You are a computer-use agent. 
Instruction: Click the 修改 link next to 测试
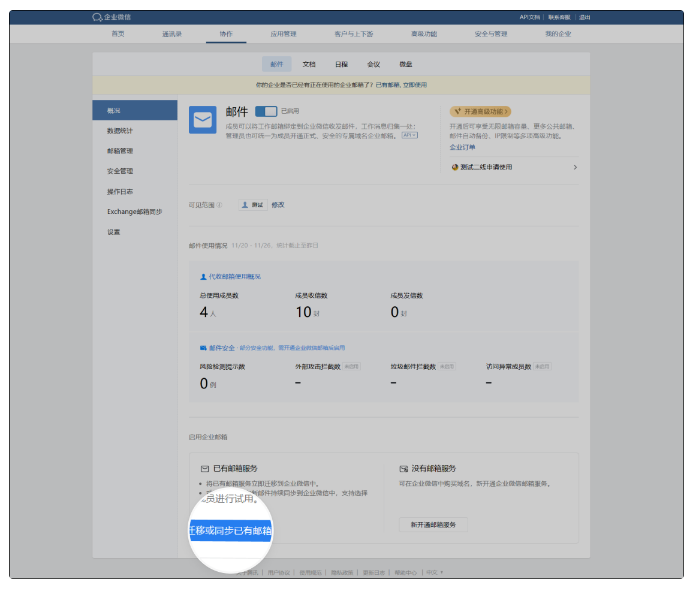tap(278, 205)
